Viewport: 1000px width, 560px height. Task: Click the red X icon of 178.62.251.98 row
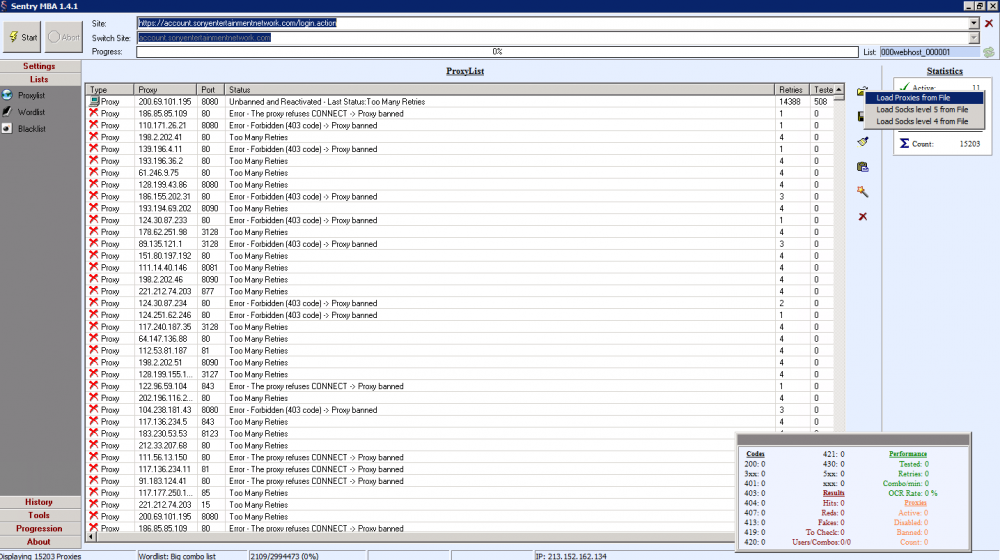94,232
